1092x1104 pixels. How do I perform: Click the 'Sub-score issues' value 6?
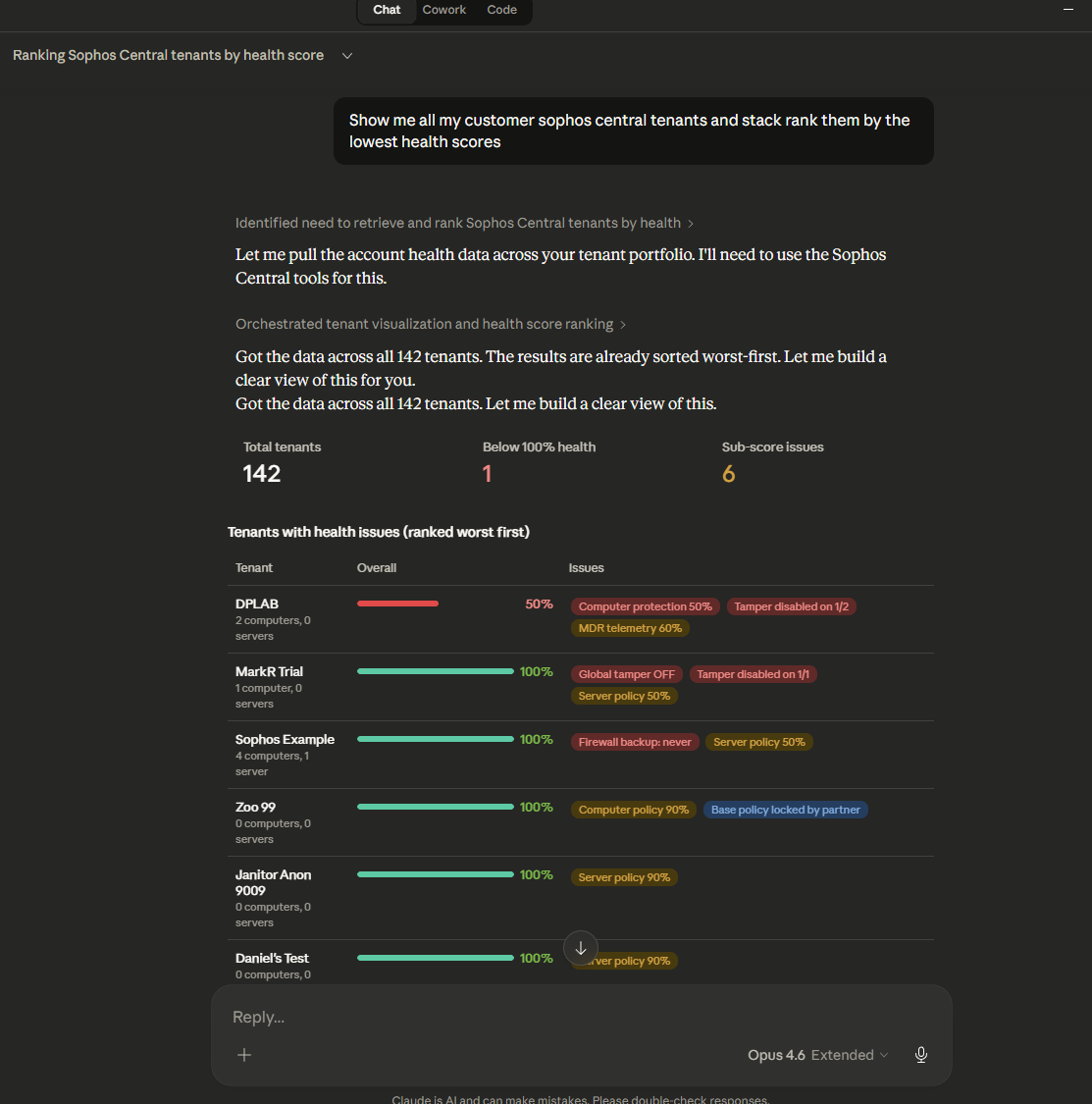coord(729,473)
